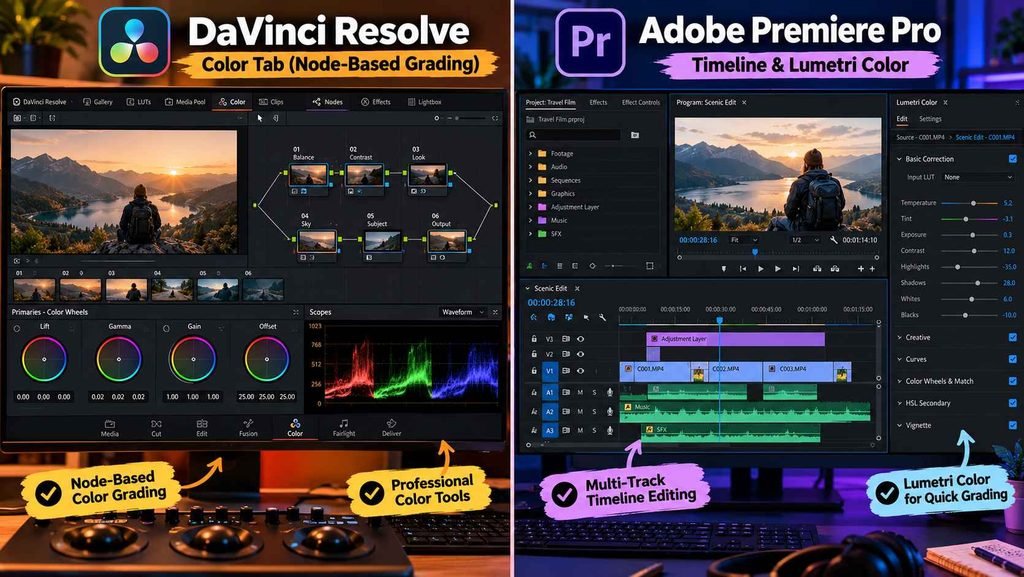Solo audio track A2
The image size is (1024, 577).
coord(594,412)
